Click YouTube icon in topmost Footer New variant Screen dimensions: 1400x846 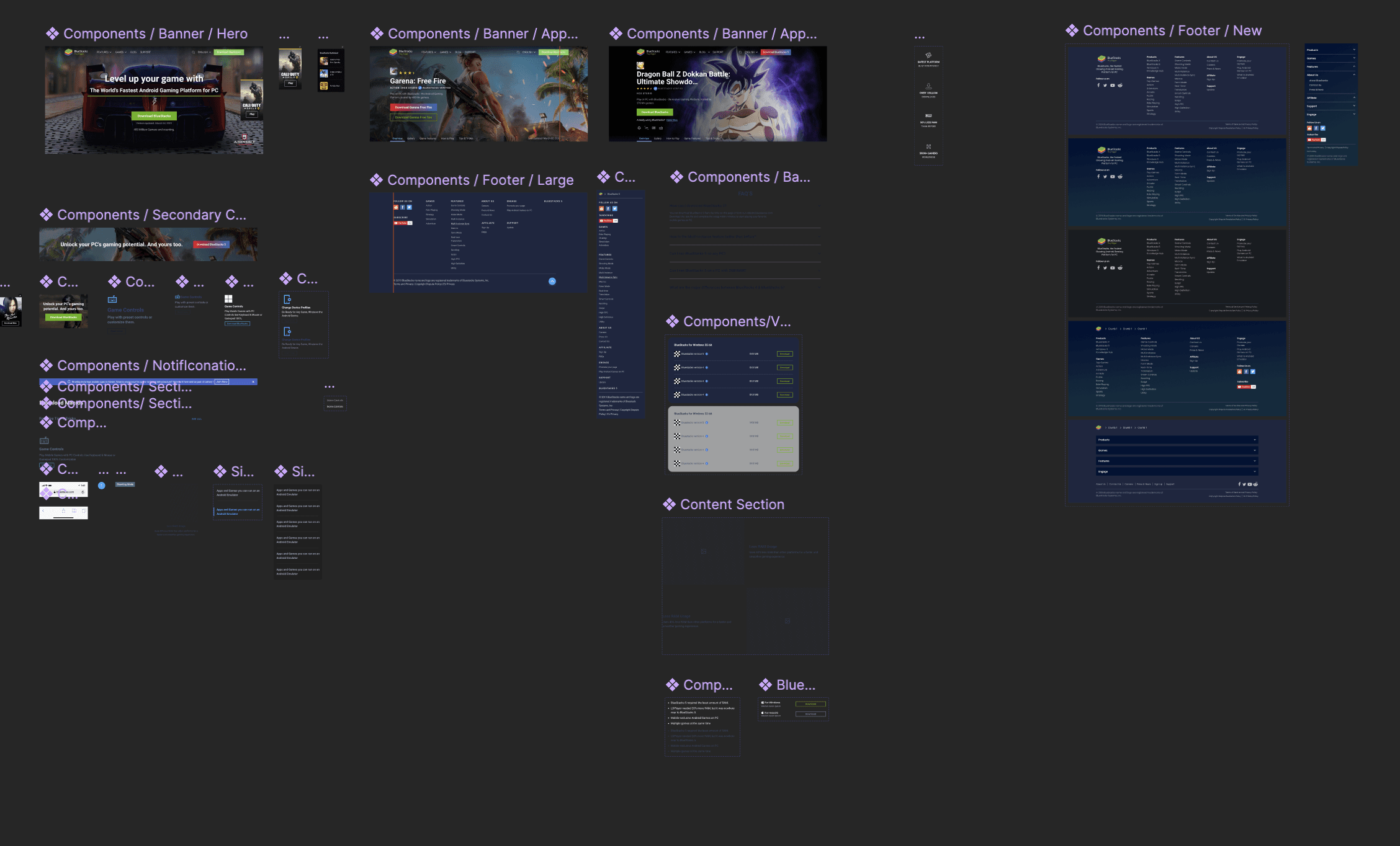click(1113, 86)
